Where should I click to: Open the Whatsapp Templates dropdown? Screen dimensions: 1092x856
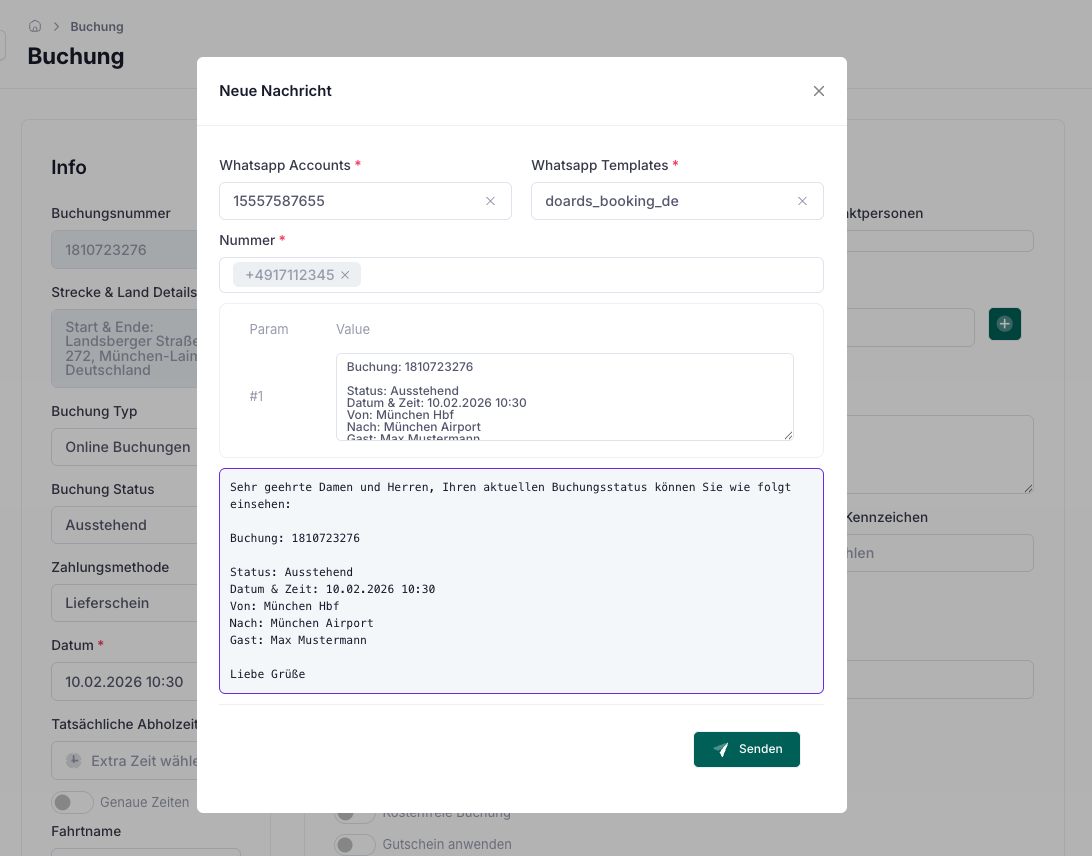[x=660, y=201]
